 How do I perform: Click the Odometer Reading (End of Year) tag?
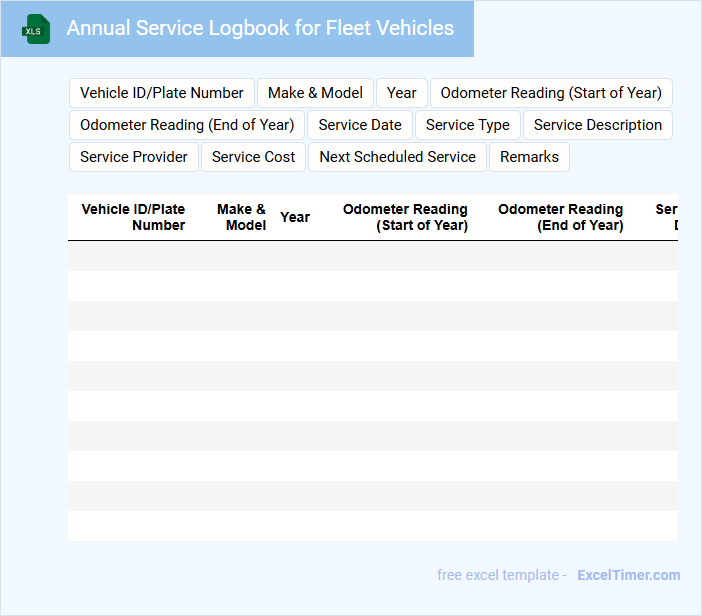point(187,125)
